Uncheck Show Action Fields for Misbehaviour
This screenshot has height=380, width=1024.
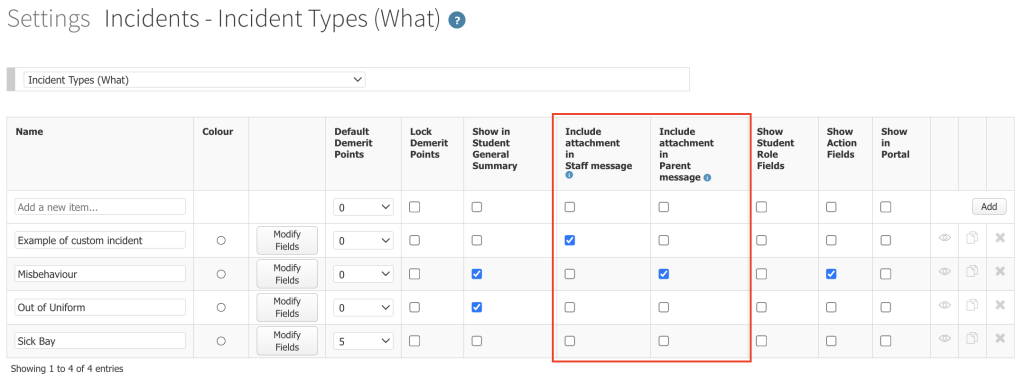[831, 274]
